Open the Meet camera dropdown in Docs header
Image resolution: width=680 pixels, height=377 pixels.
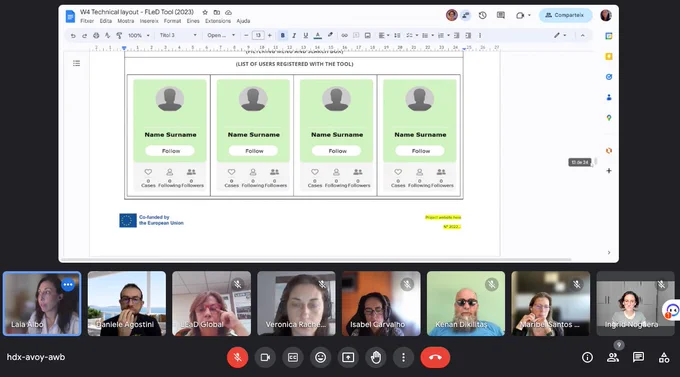pos(523,15)
